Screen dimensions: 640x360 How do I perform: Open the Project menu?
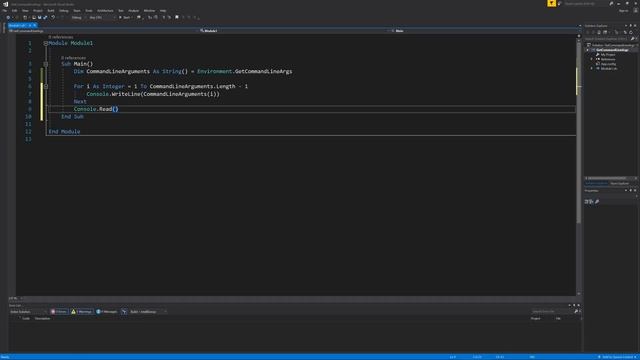[x=38, y=11]
